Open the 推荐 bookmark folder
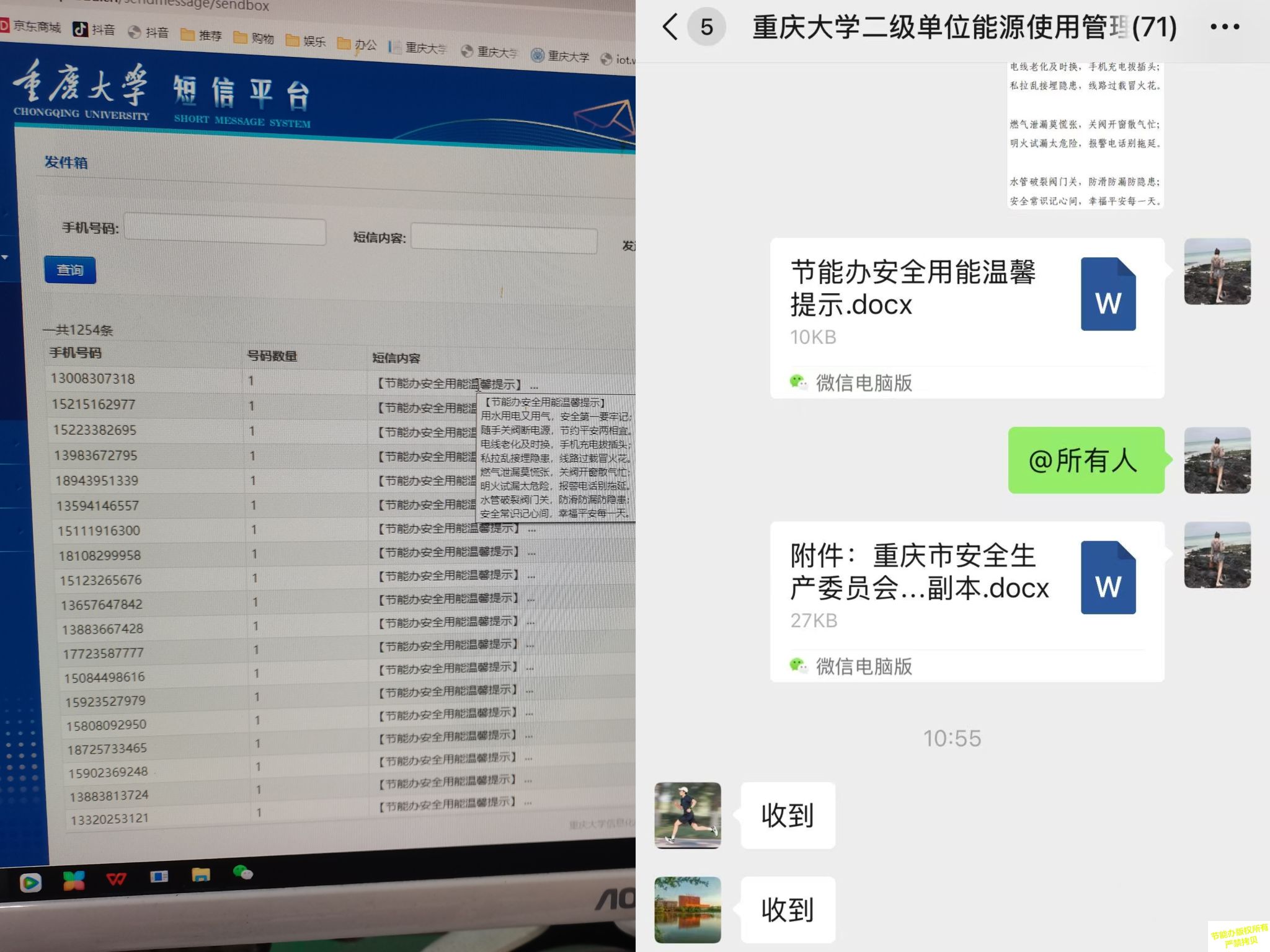The width and height of the screenshot is (1270, 952). click(201, 35)
